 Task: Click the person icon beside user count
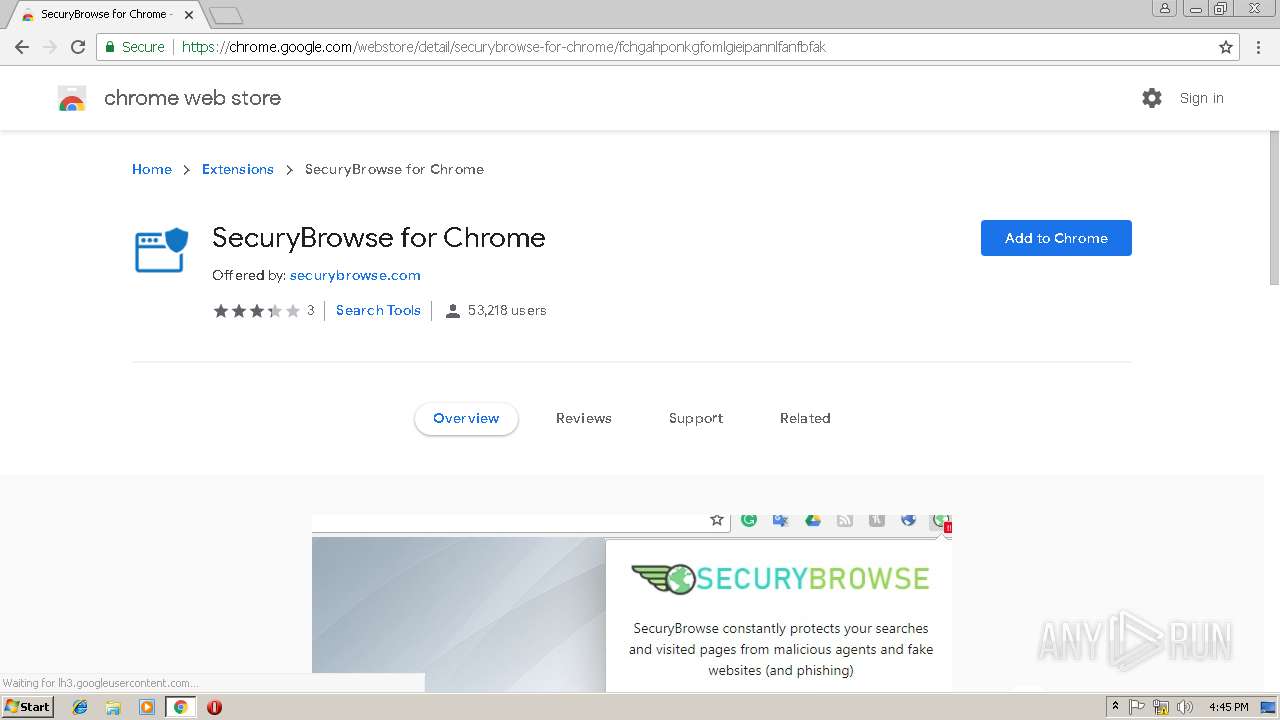click(x=453, y=311)
